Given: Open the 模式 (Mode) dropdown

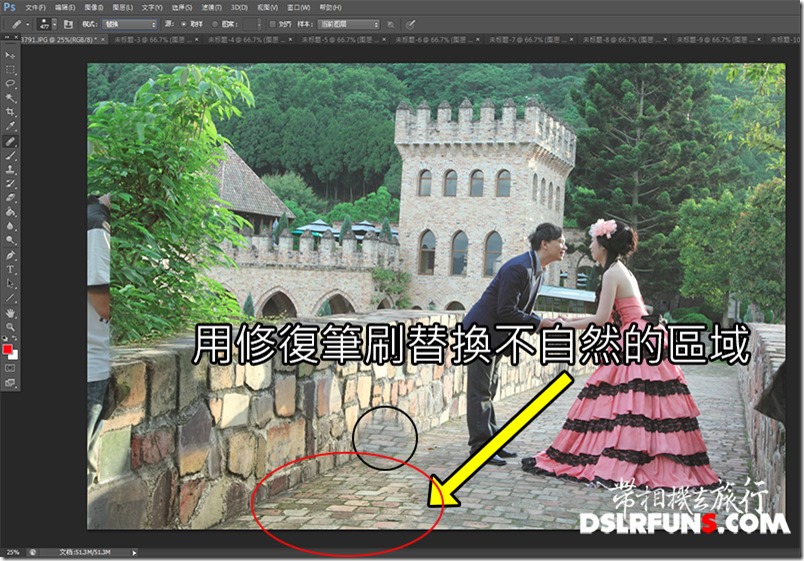Looking at the screenshot, I should 131,23.
